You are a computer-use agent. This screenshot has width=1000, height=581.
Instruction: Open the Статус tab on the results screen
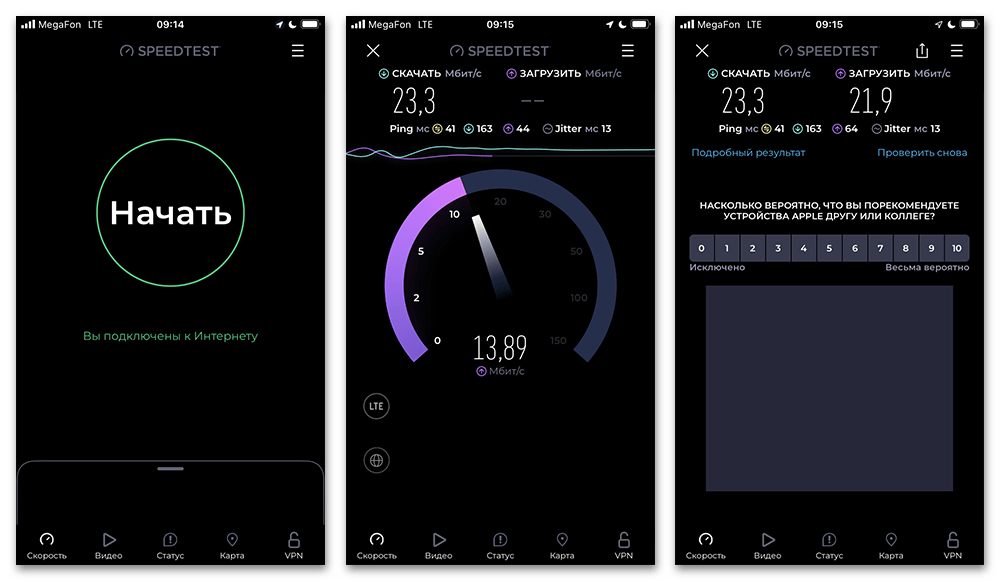829,546
